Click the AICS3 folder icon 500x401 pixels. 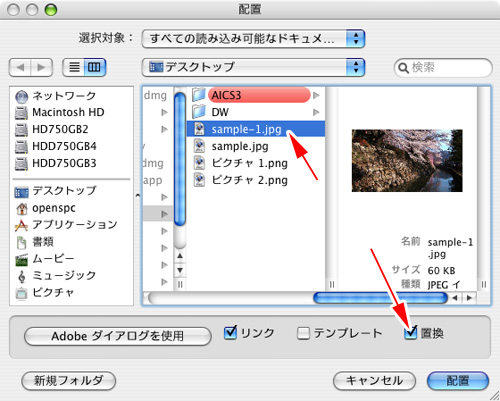tap(199, 95)
